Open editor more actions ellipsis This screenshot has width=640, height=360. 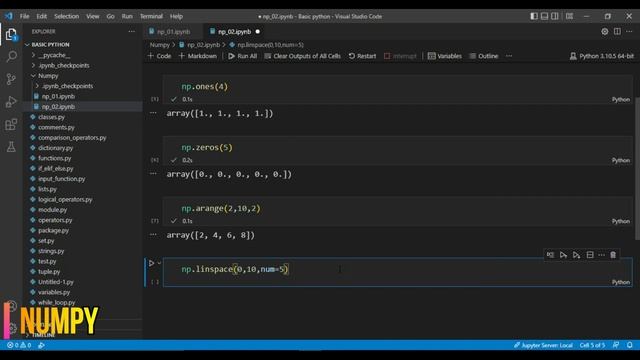coord(629,31)
